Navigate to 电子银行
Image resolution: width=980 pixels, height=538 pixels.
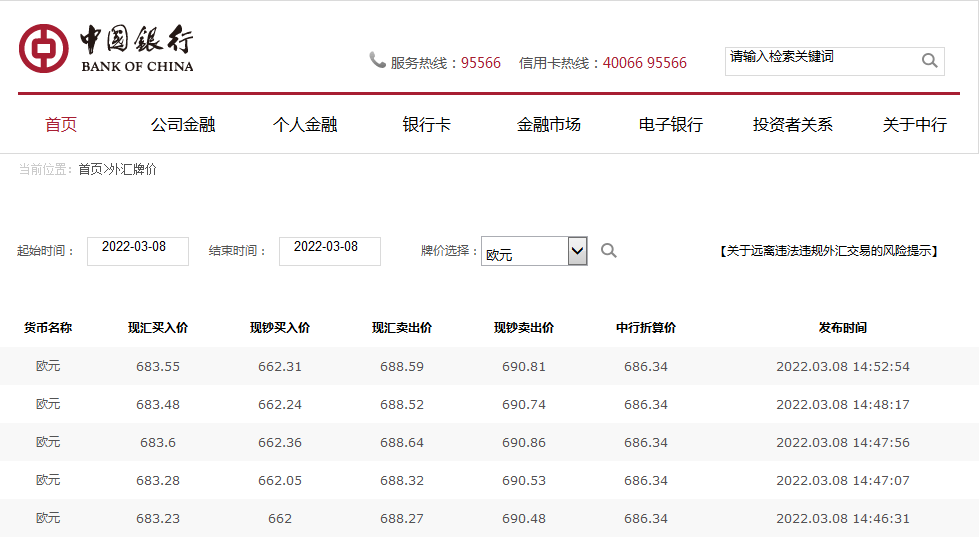pos(671,125)
